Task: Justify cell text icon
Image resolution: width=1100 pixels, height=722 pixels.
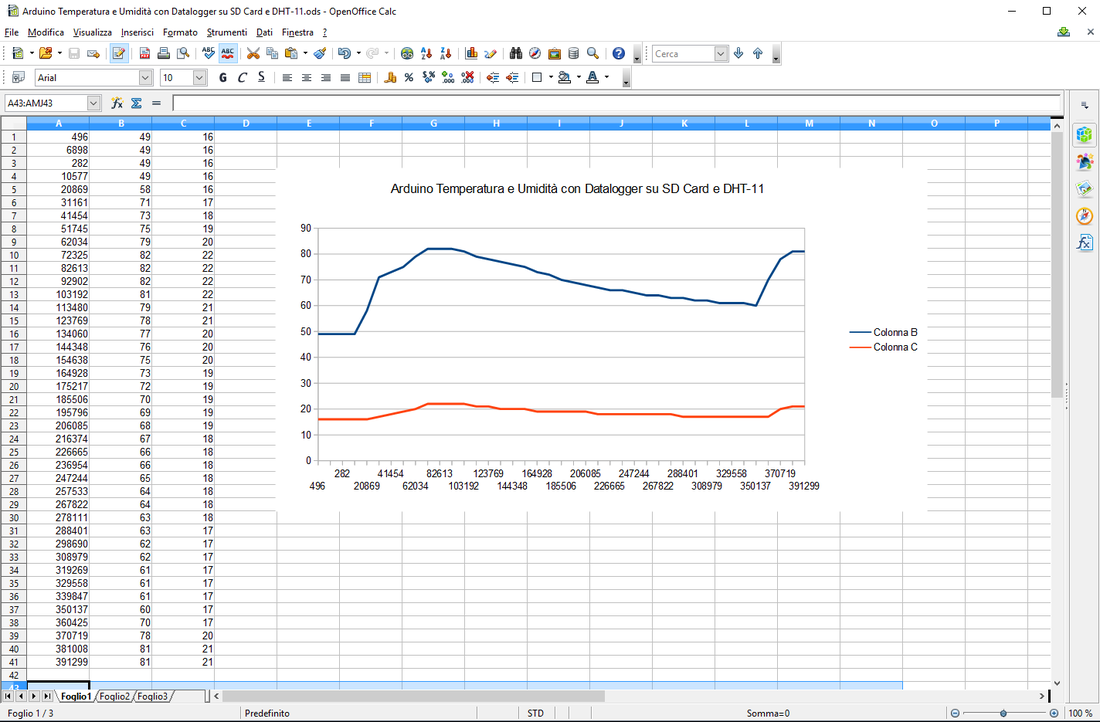Action: (x=345, y=78)
